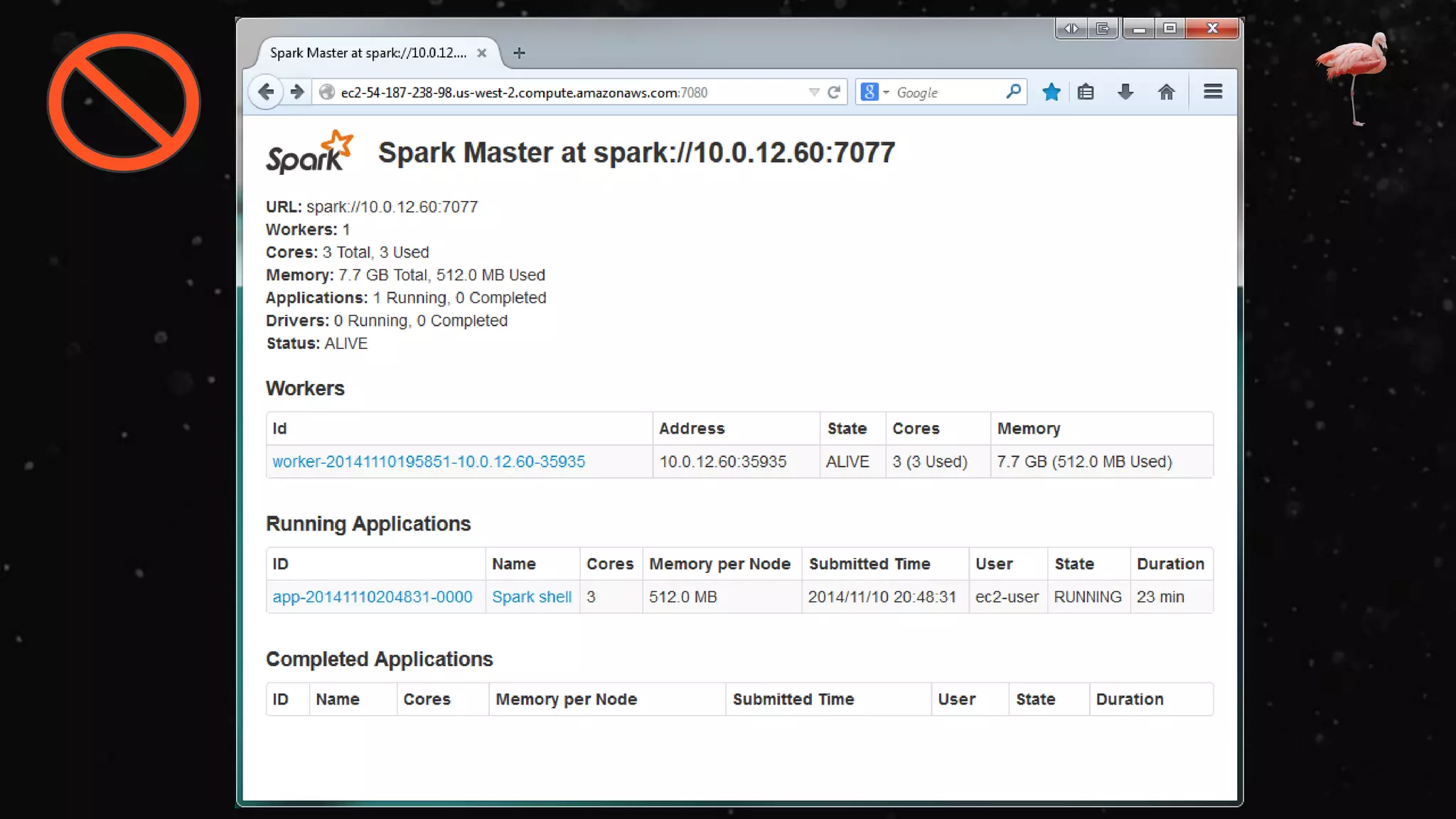Open the bookmarks list icon

(x=1086, y=92)
